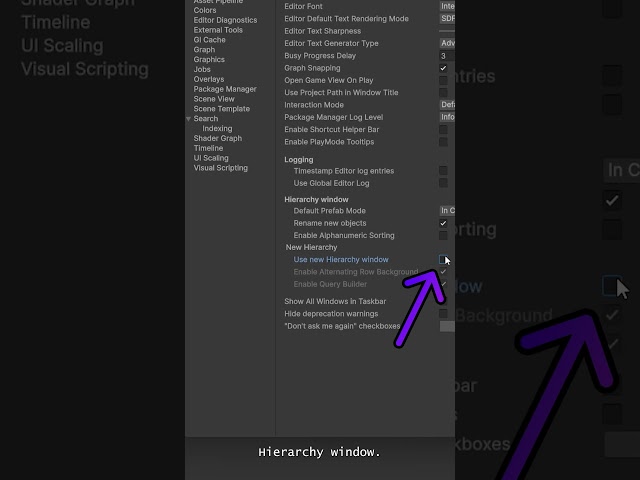The image size is (640, 480).
Task: Click the Graph Snapping label
Action: click(312, 68)
